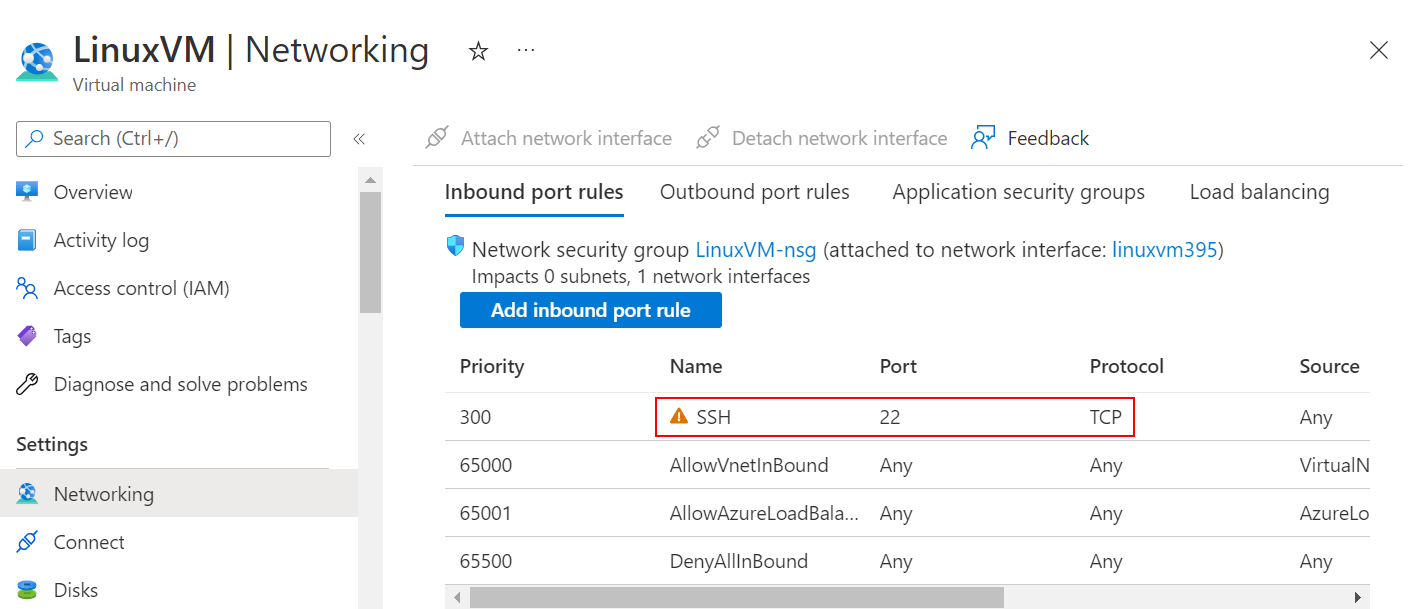Open Access control (IAM) via its icon
This screenshot has width=1408, height=609.
pyautogui.click(x=28, y=287)
